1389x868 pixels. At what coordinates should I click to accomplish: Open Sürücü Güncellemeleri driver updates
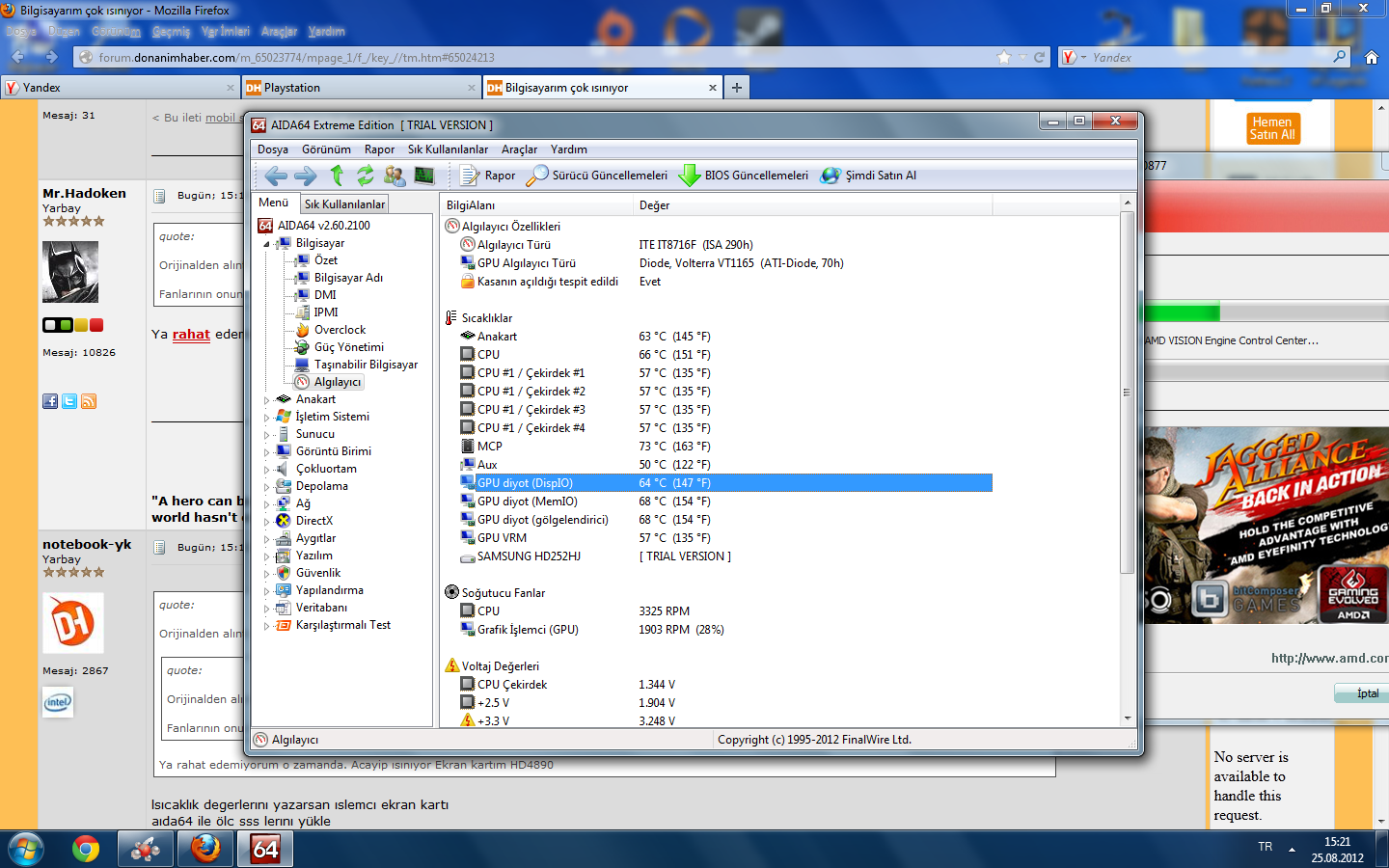click(597, 176)
